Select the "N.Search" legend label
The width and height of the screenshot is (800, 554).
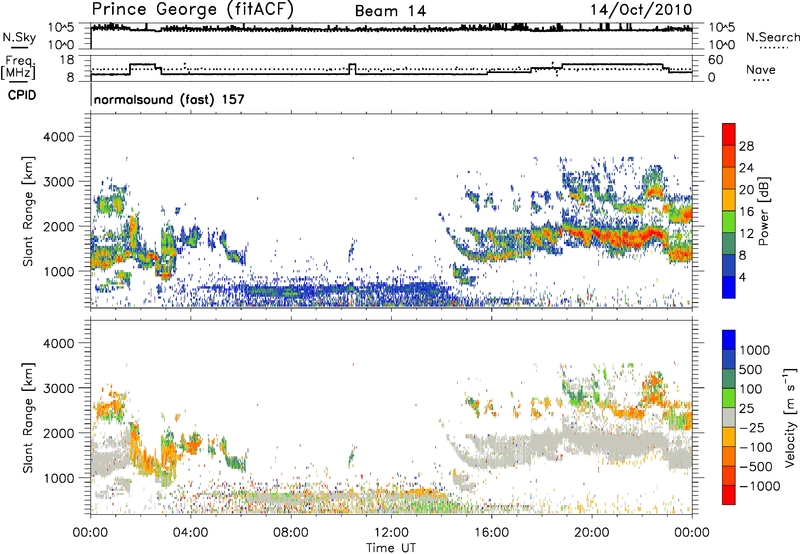[773, 37]
